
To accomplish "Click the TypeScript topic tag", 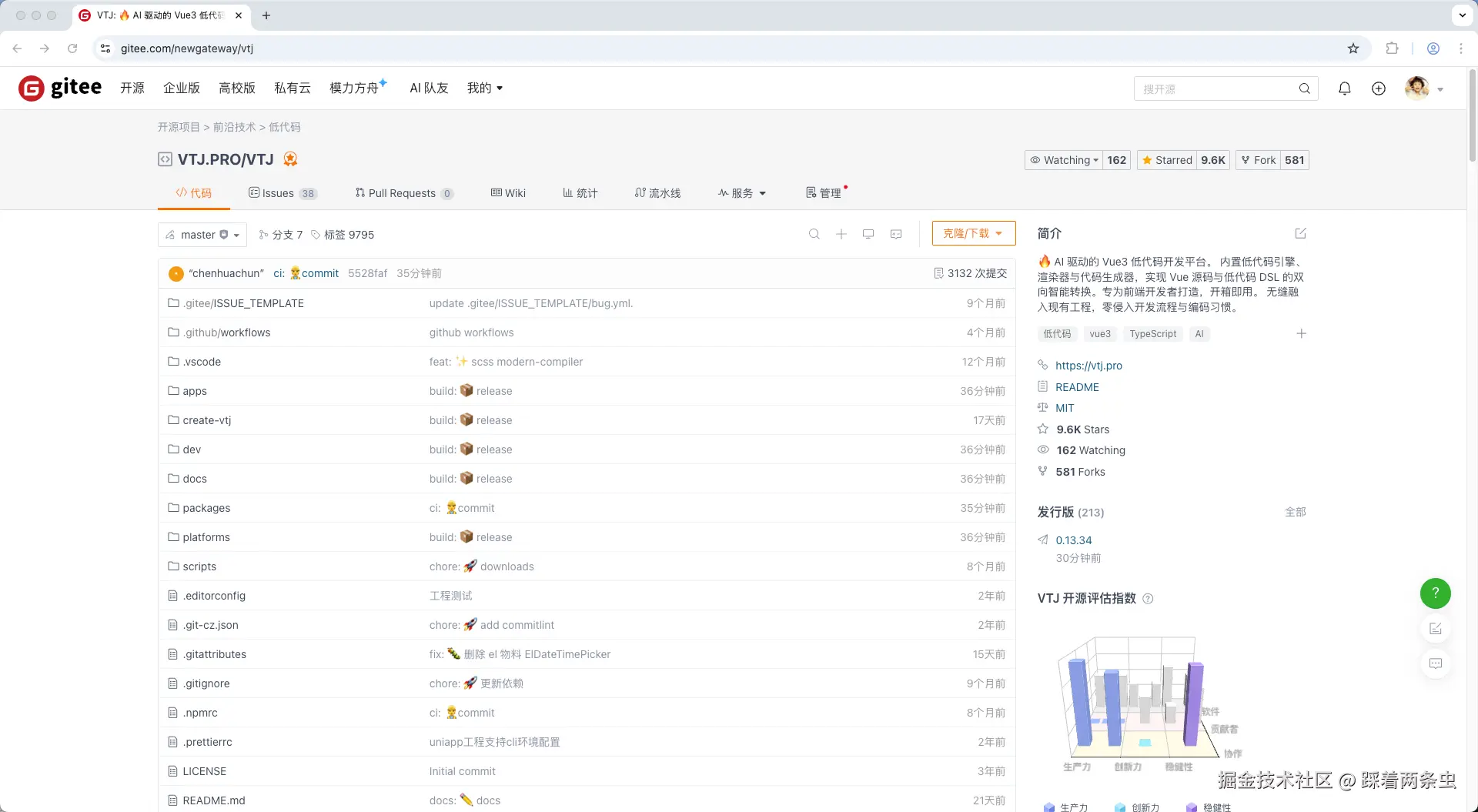I will [1153, 333].
